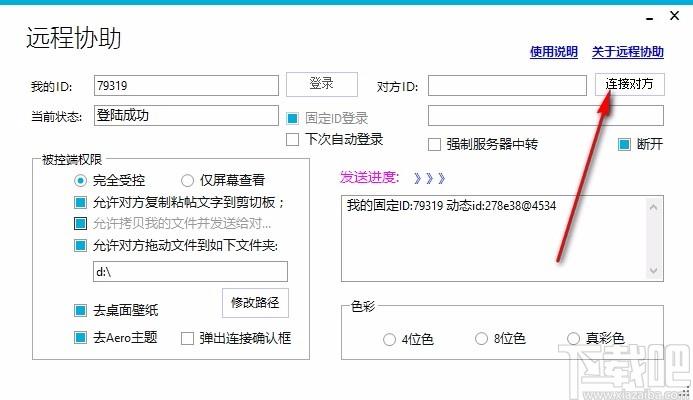Screen dimensions: 693x400
Task: Click the 修改路径 change path button
Action: coord(255,303)
